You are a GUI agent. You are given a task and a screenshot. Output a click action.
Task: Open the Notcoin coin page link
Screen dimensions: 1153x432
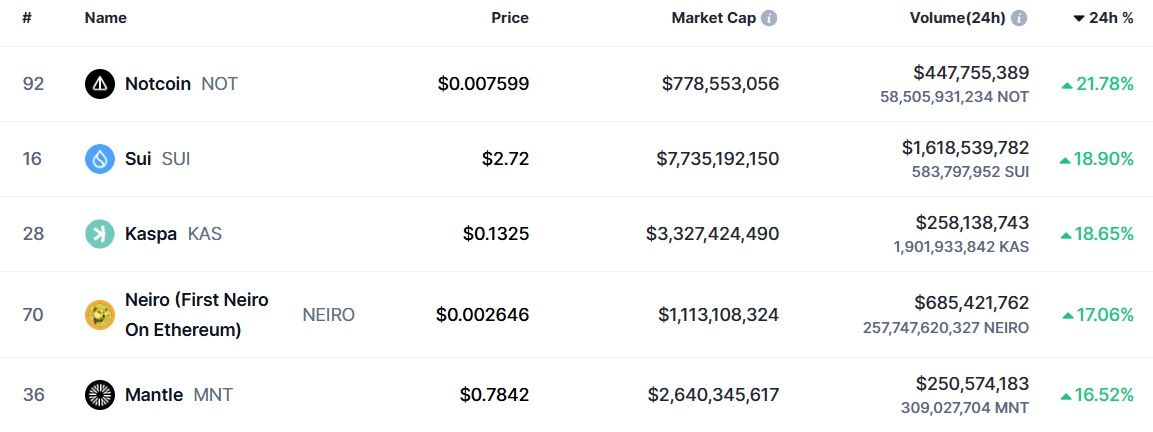(x=158, y=84)
